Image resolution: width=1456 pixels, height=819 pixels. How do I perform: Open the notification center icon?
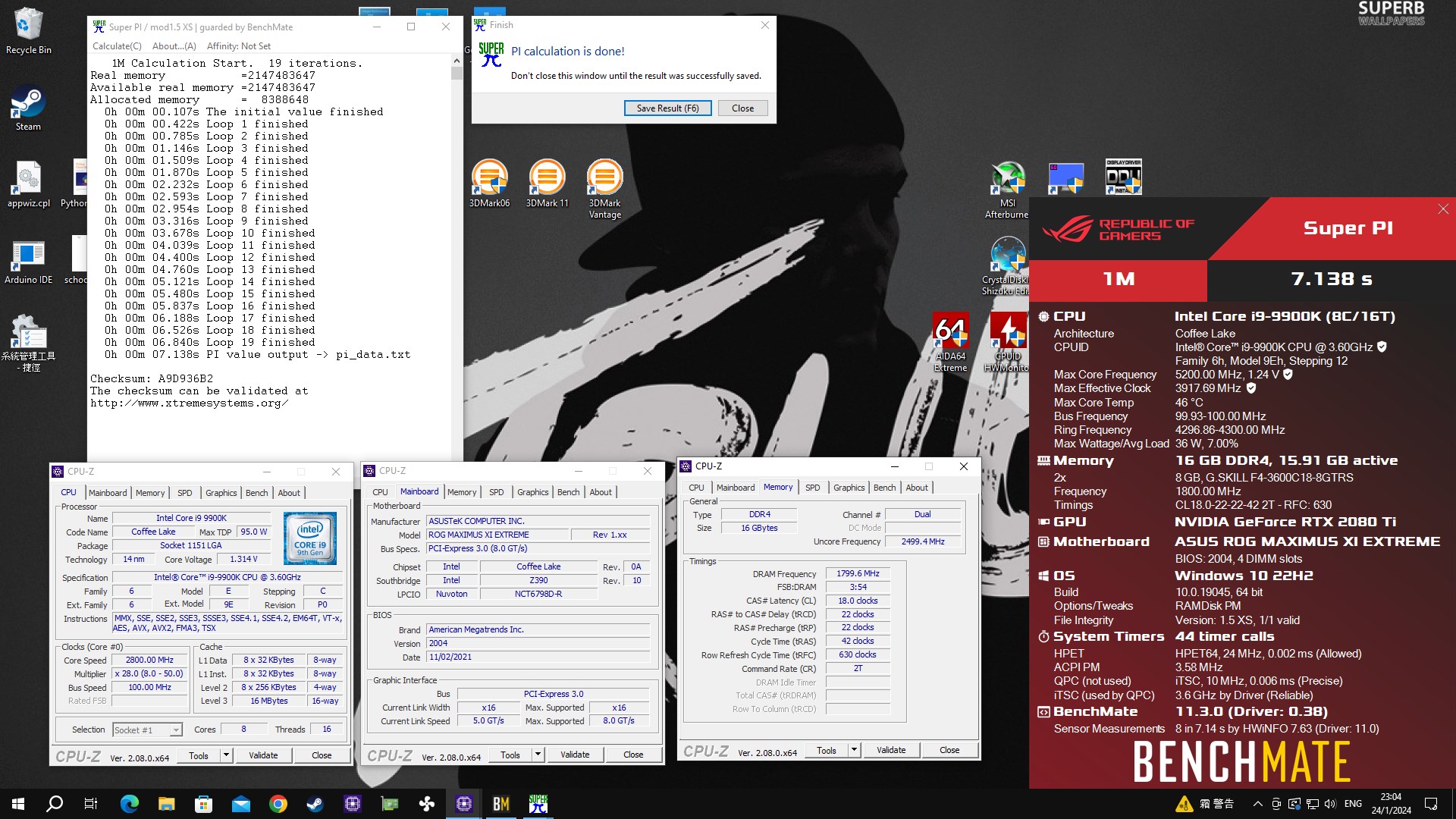(1431, 804)
